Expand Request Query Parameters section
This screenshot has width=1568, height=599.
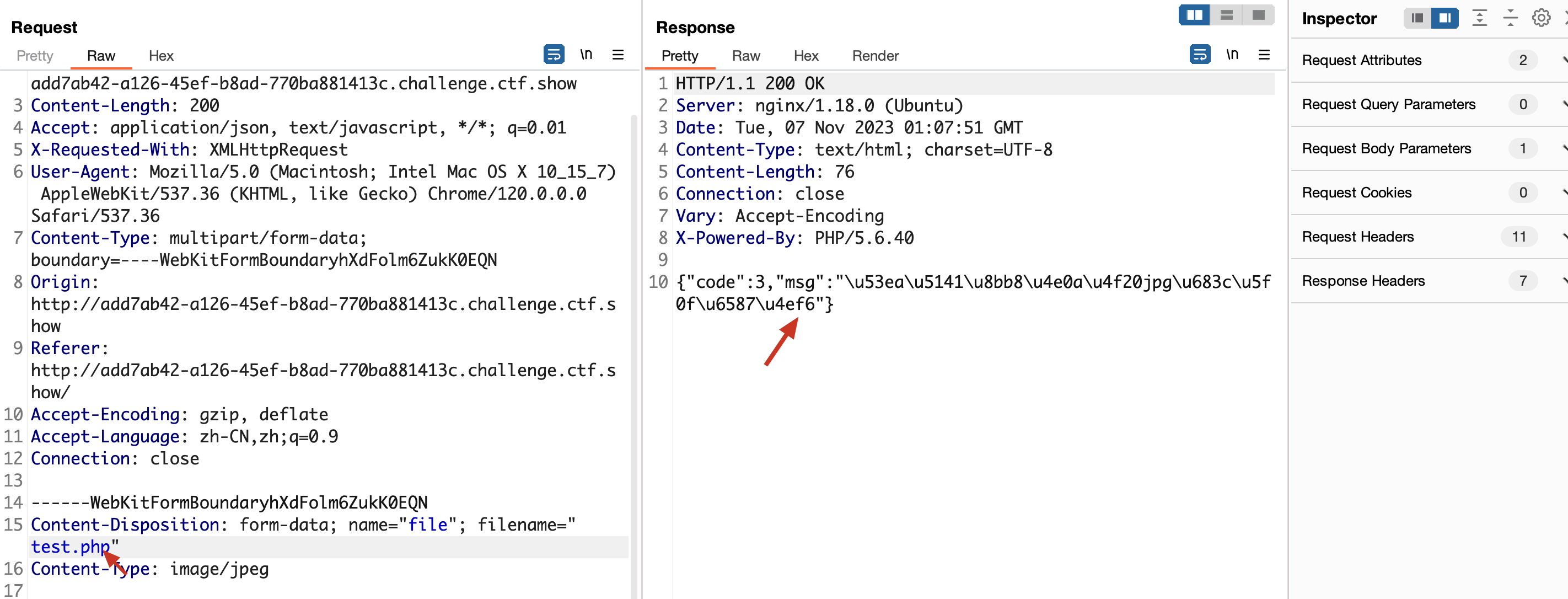(1429, 105)
